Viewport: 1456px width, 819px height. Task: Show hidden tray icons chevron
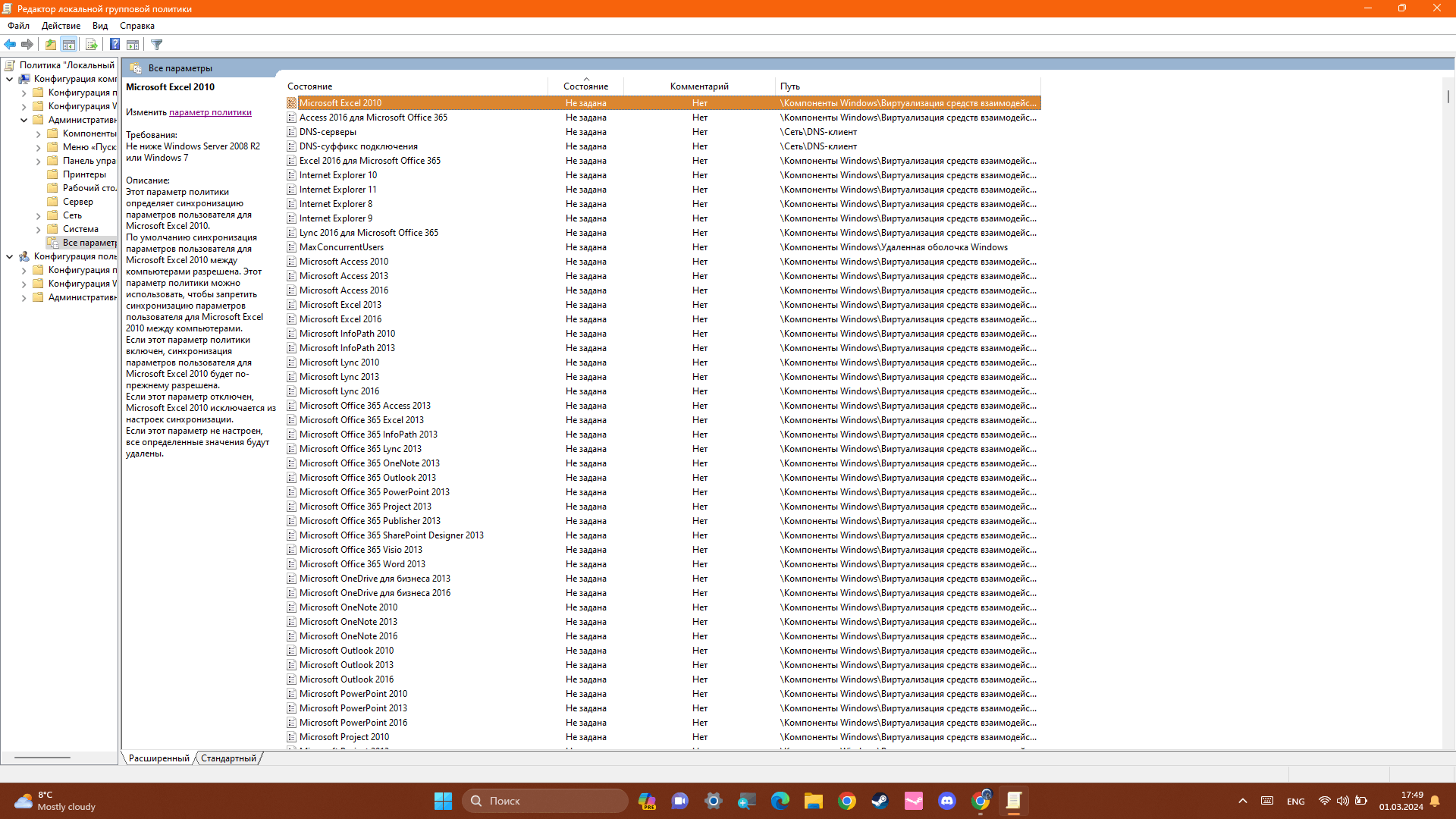point(1242,801)
